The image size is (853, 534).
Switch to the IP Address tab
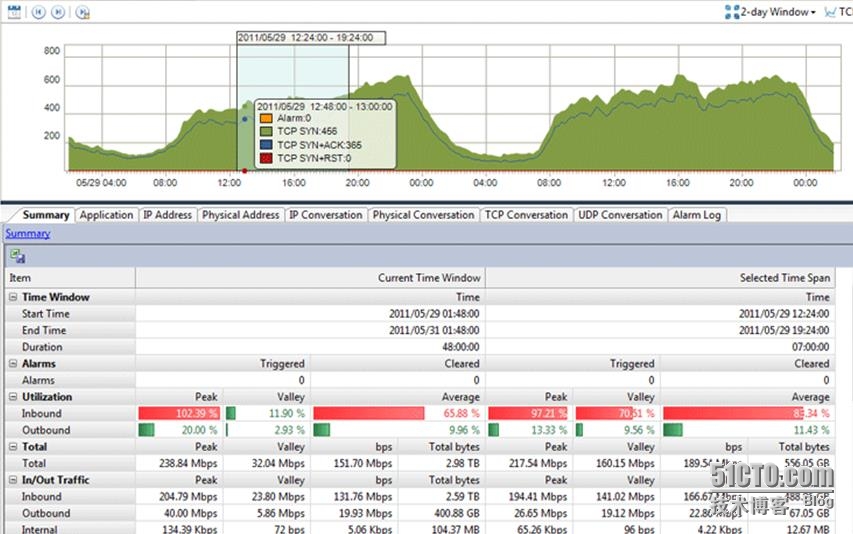(x=167, y=215)
